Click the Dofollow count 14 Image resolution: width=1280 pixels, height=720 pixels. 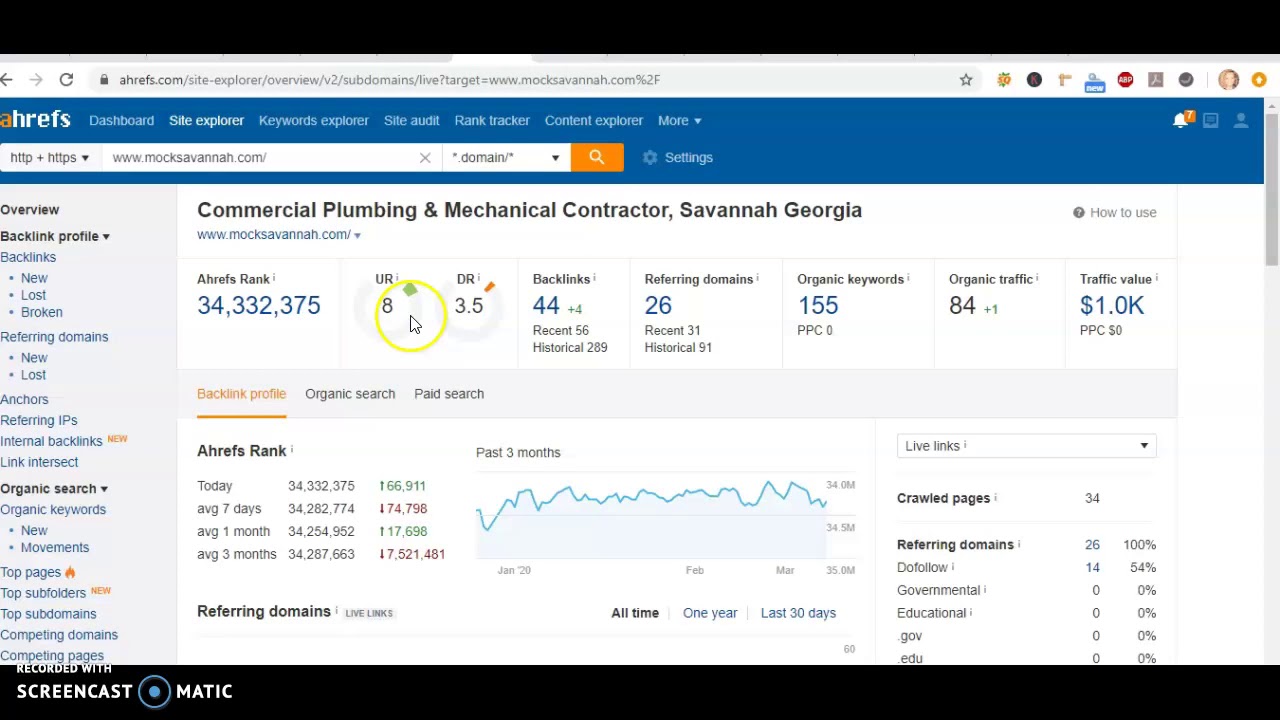pos(1092,568)
